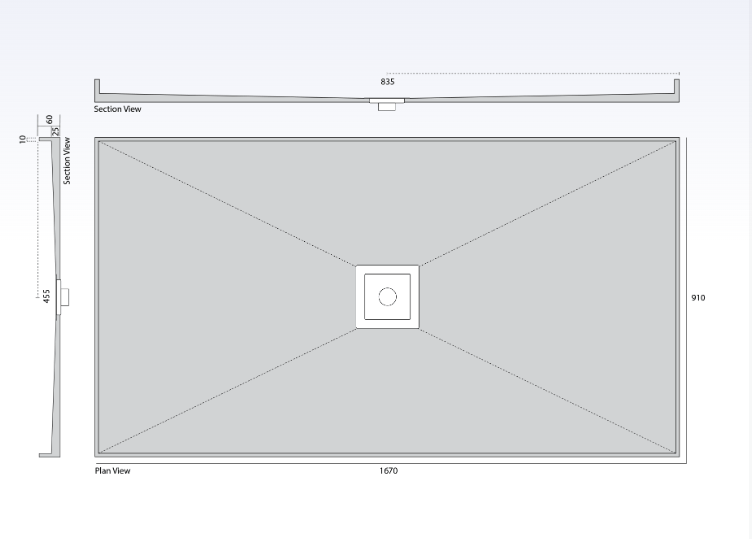Click the horizontal Section View label
Screen dimensions: 752x539
[x=117, y=109]
